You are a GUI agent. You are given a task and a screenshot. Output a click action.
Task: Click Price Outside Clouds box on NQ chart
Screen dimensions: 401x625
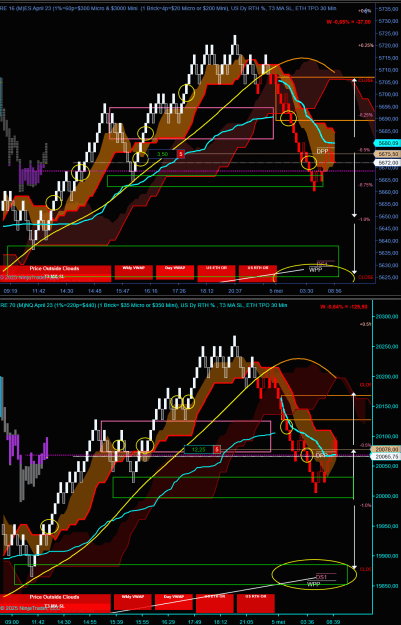[x=55, y=601]
